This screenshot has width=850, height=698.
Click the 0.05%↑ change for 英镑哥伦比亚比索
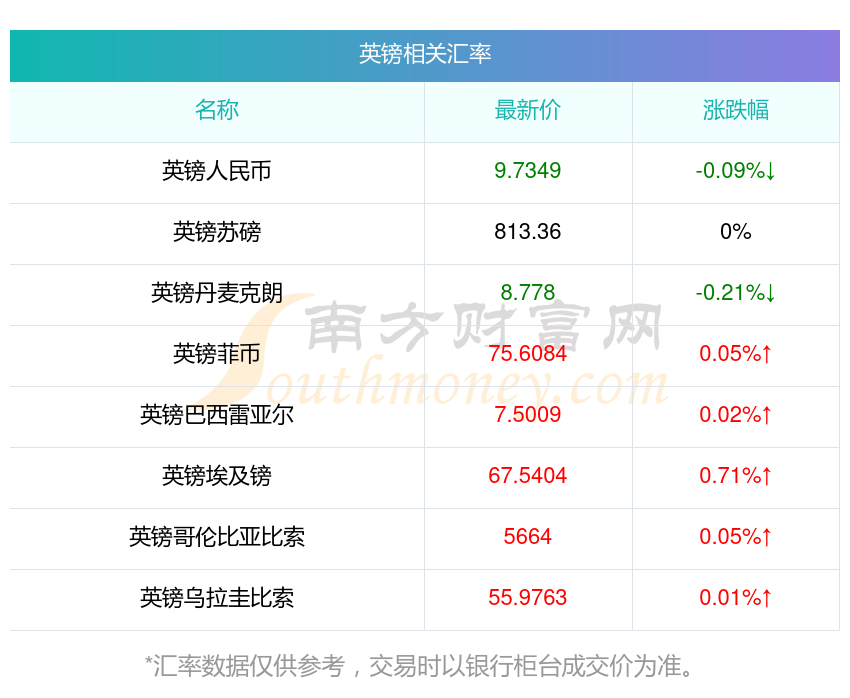736,537
